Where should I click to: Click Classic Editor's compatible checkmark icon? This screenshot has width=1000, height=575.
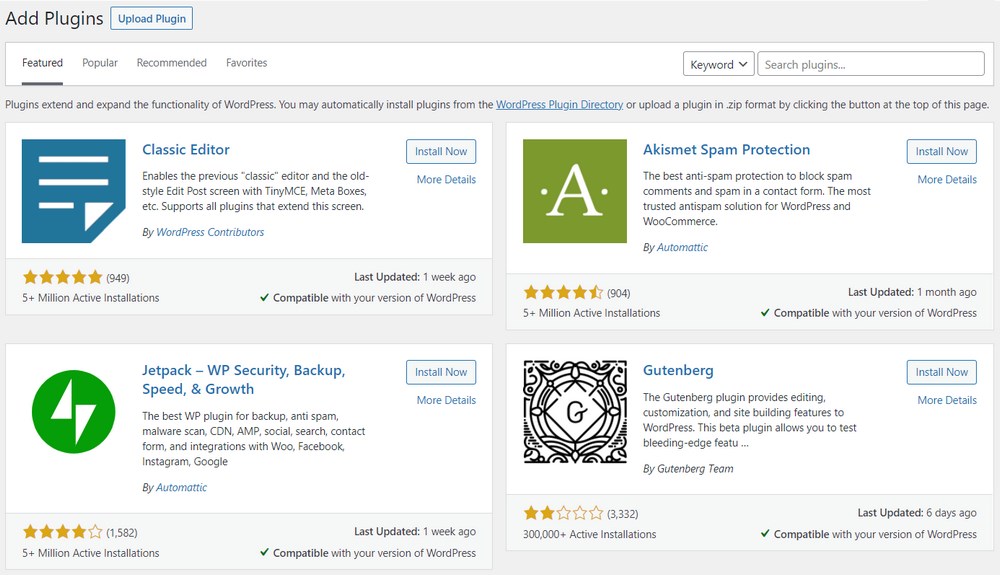coord(264,297)
